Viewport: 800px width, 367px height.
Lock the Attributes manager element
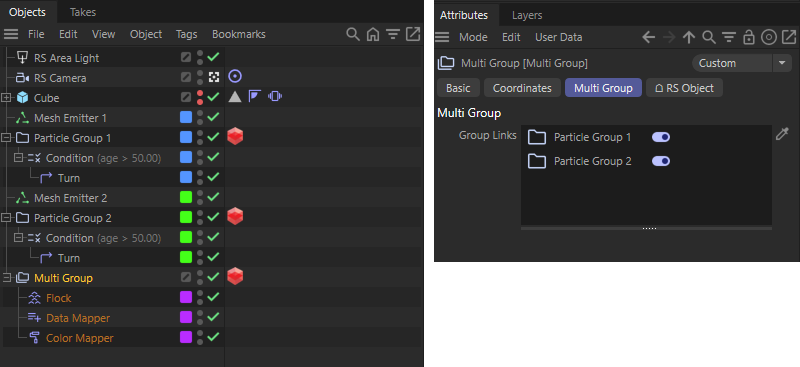point(748,37)
